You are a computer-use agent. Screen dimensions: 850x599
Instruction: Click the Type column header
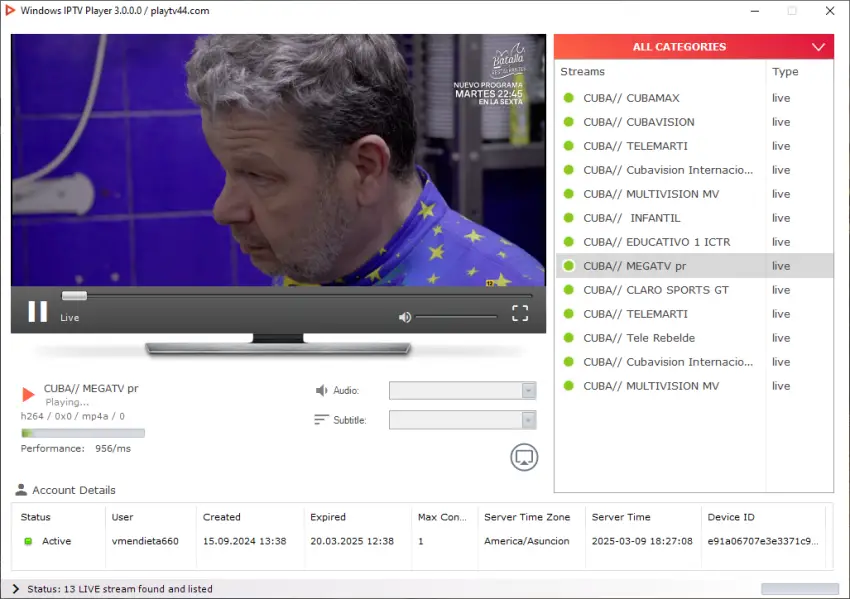pos(785,72)
